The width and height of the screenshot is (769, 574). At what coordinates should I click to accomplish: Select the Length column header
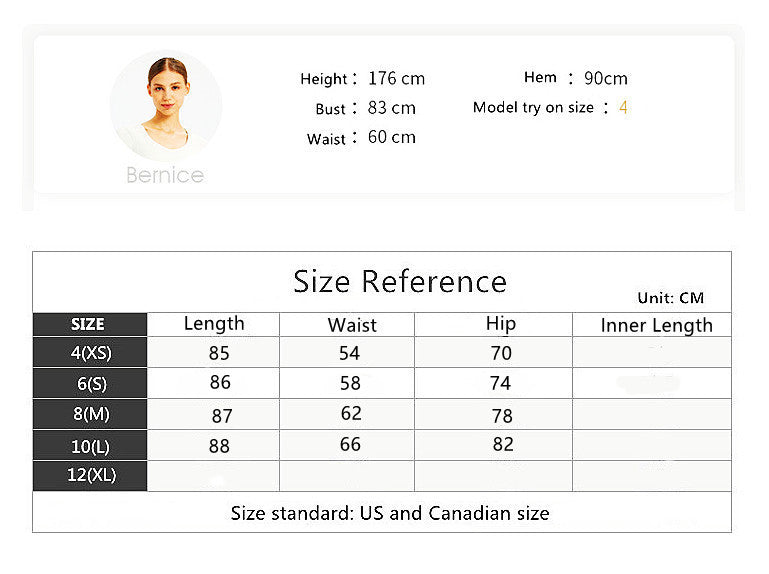click(x=214, y=323)
